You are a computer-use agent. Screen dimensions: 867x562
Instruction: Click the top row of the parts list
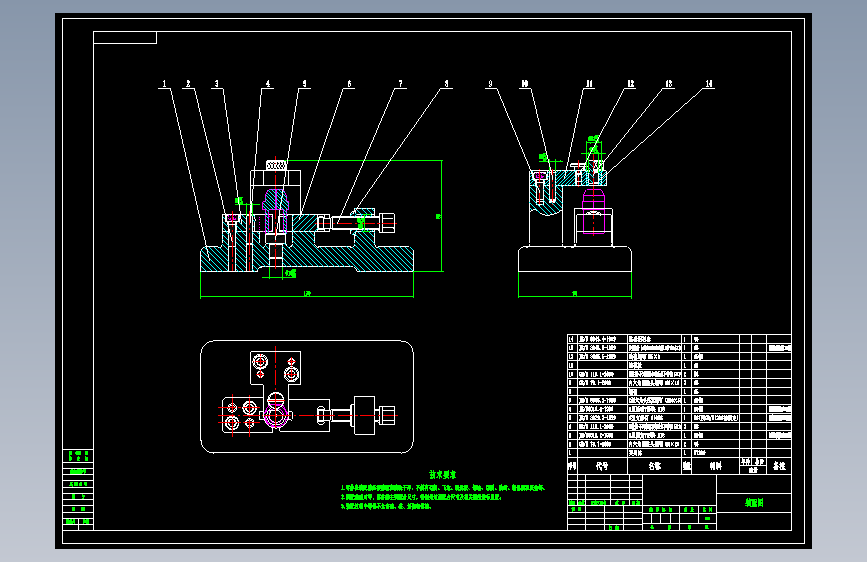(x=679, y=339)
